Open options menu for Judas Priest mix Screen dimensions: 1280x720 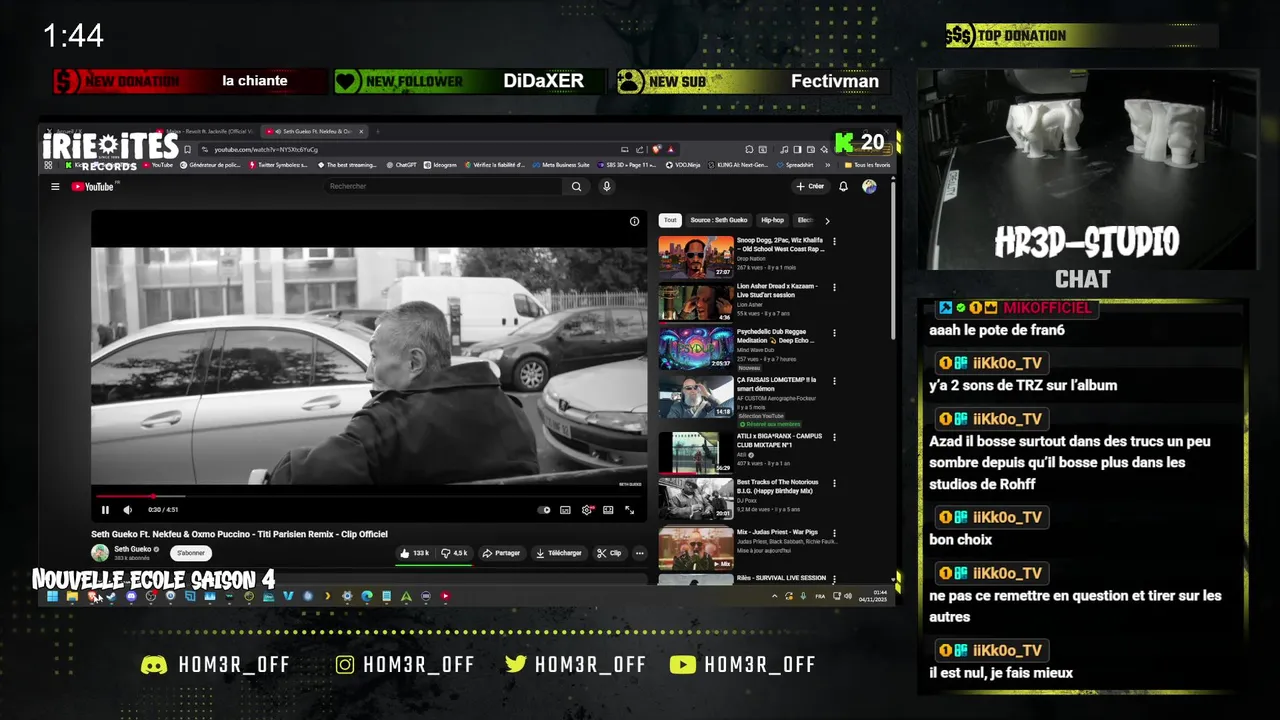(835, 532)
